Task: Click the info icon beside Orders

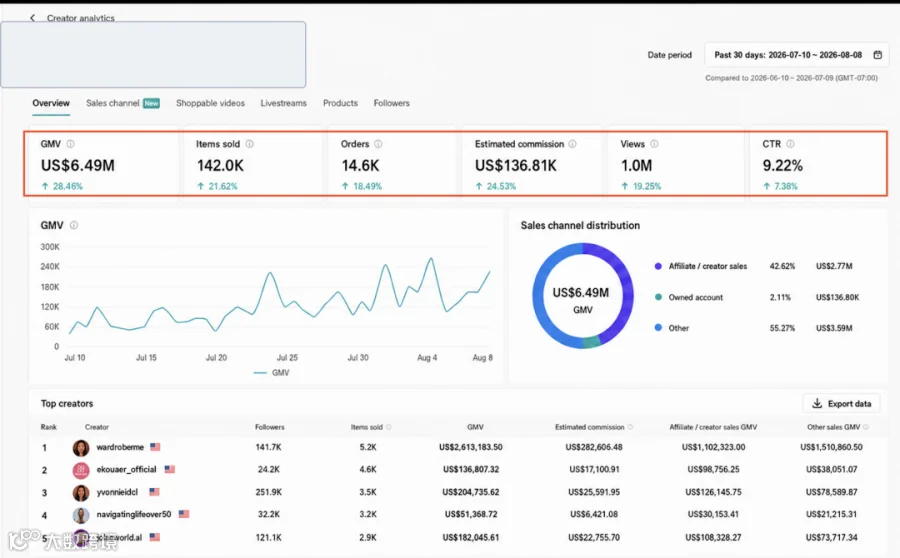Action: 378,144
